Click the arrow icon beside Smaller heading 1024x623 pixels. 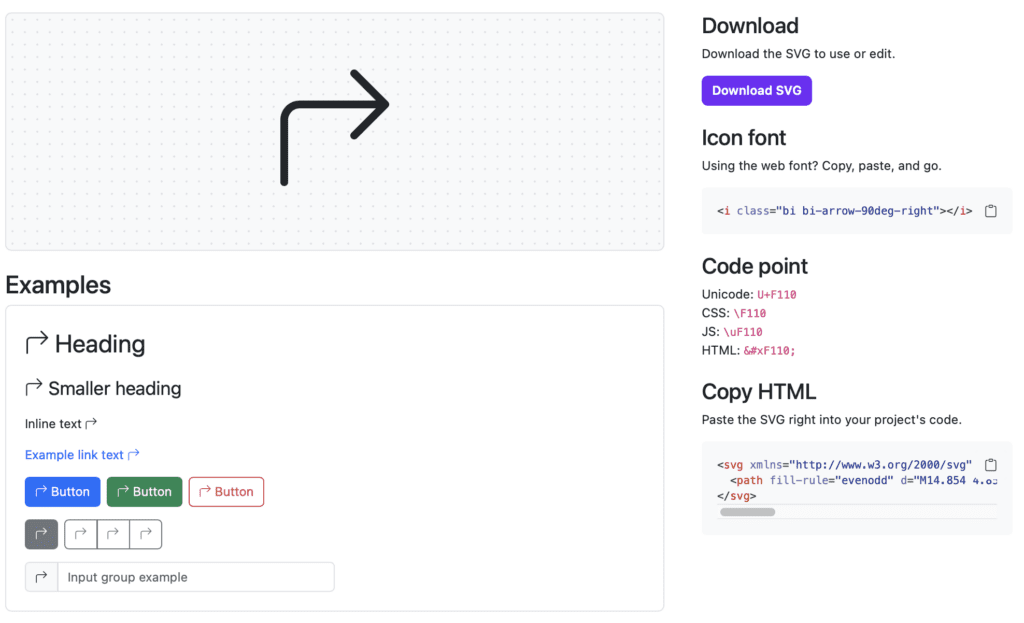34,387
